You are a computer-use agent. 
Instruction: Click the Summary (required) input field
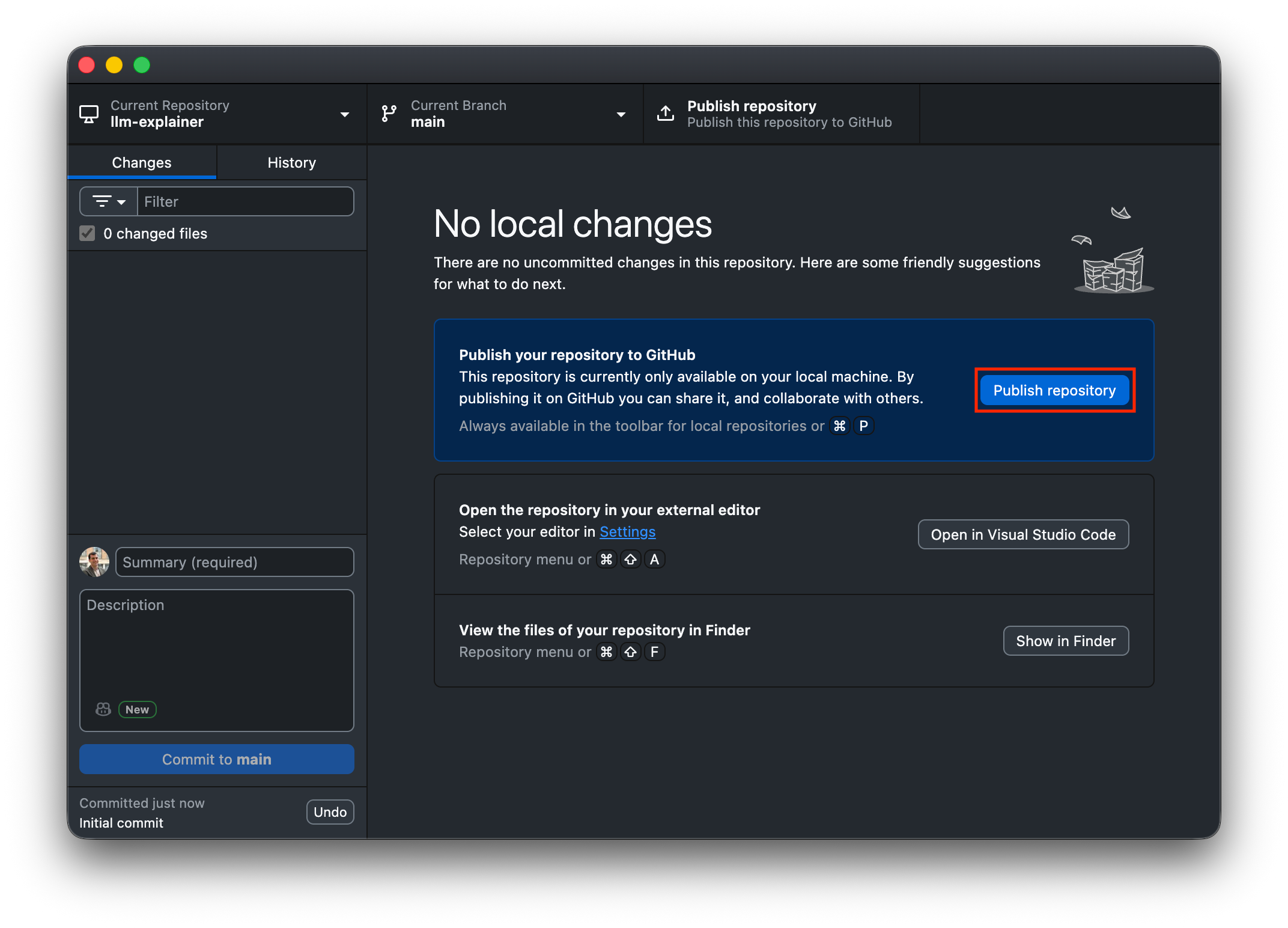pyautogui.click(x=234, y=562)
